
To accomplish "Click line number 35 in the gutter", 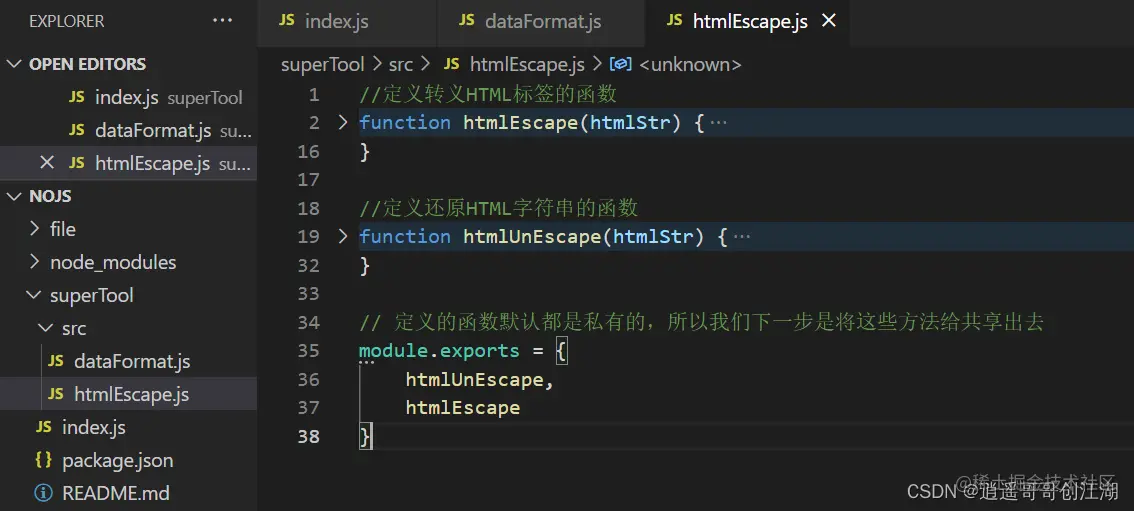I will click(308, 351).
